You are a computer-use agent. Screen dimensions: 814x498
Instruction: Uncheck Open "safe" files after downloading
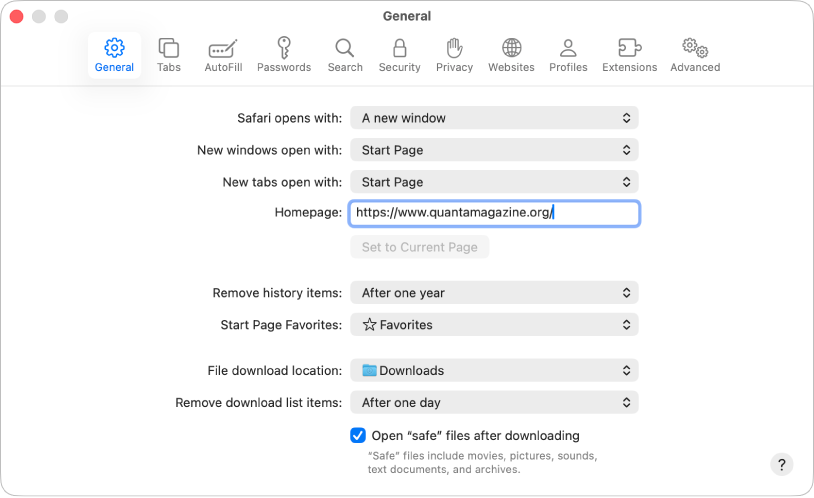pyautogui.click(x=358, y=435)
